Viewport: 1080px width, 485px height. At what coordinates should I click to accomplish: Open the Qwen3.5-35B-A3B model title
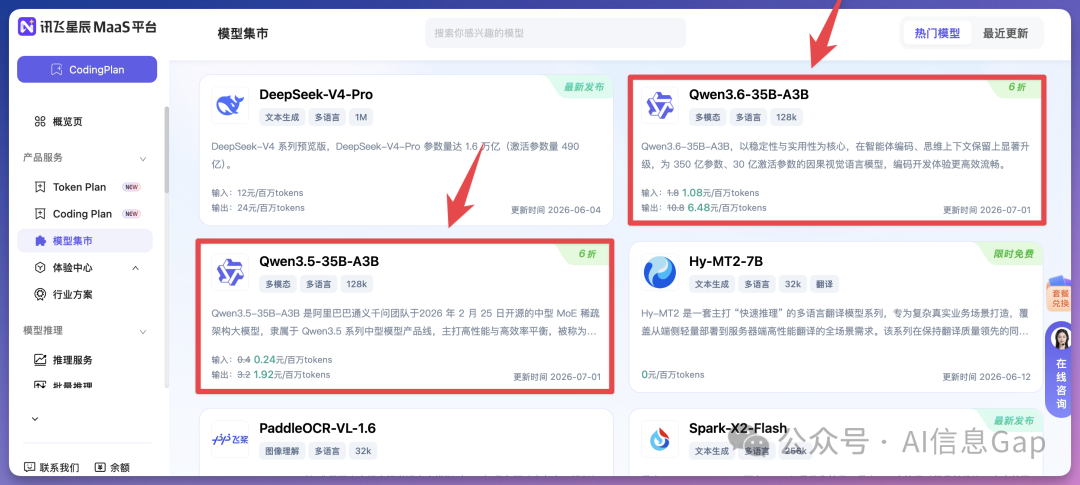(319, 262)
